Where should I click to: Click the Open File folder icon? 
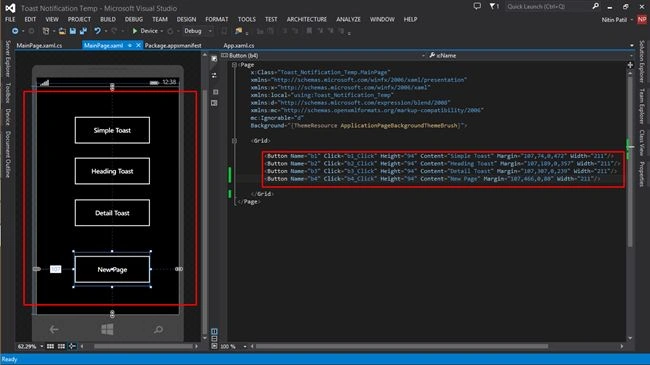click(62, 31)
